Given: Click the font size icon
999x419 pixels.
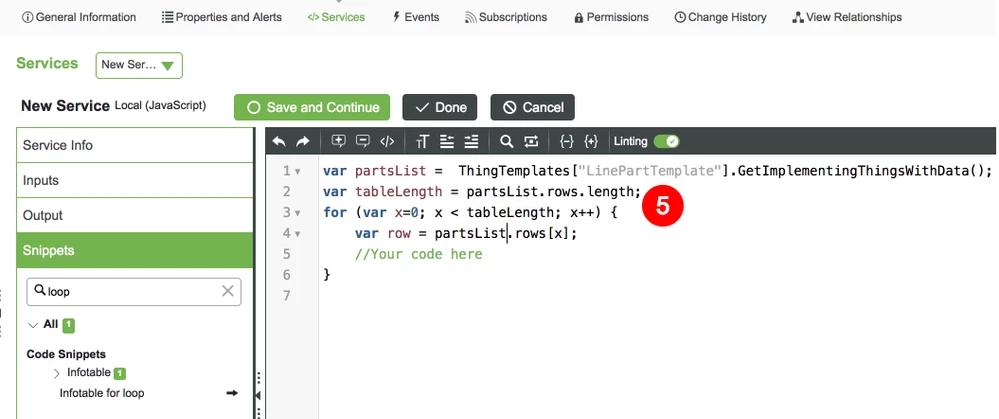Looking at the screenshot, I should click(422, 141).
